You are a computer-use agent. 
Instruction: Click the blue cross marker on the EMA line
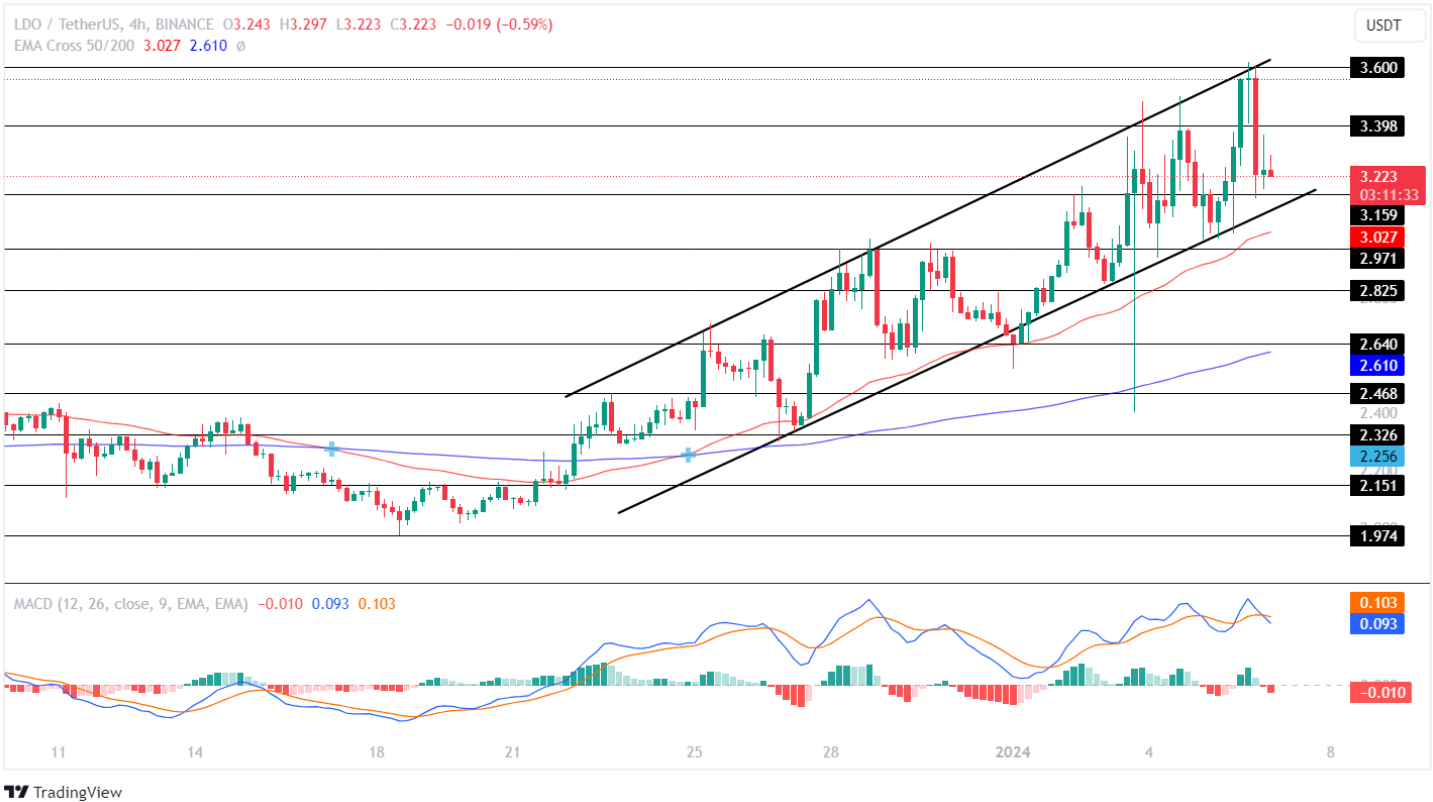(x=331, y=450)
